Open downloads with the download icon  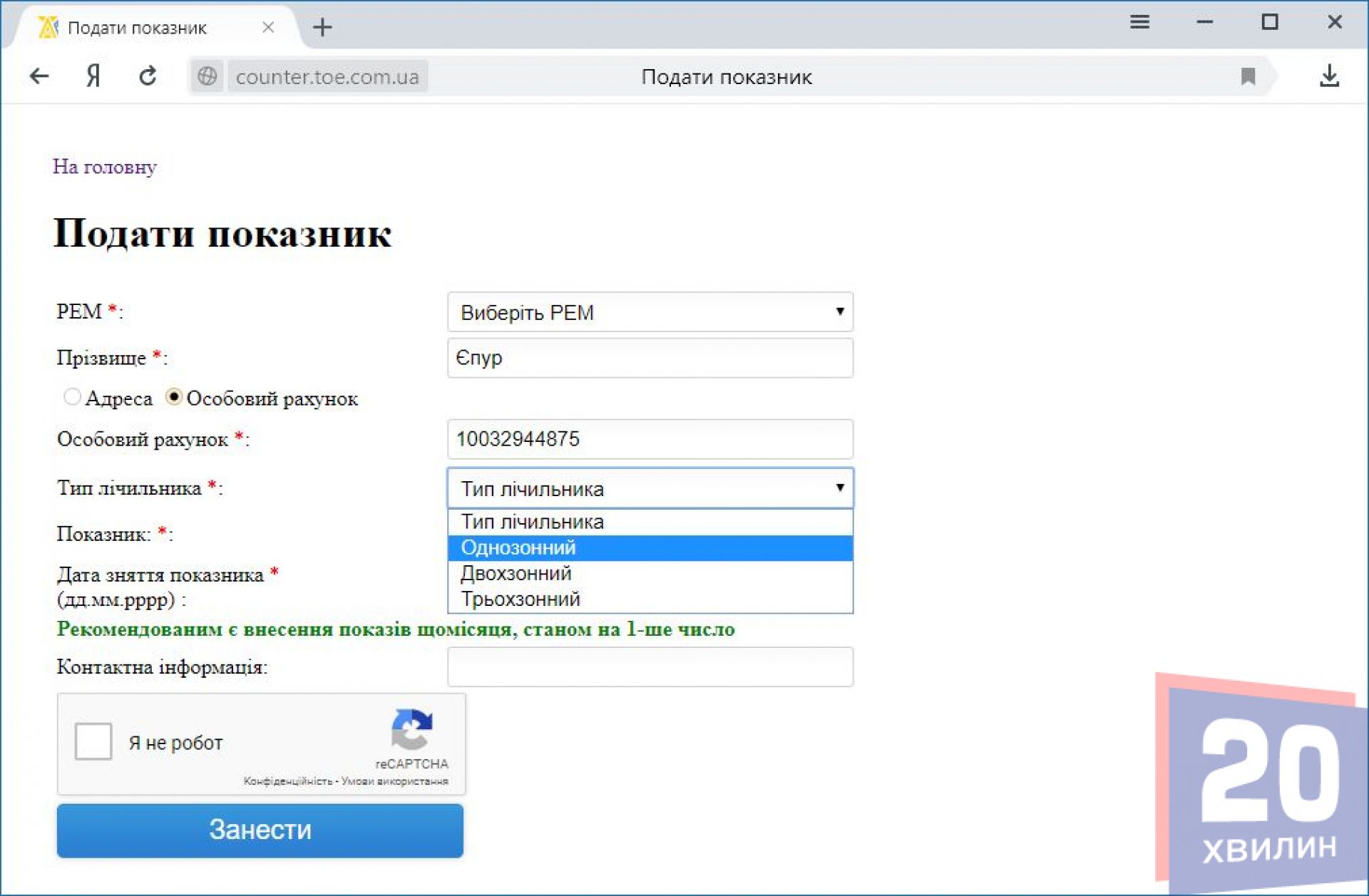(x=1329, y=76)
